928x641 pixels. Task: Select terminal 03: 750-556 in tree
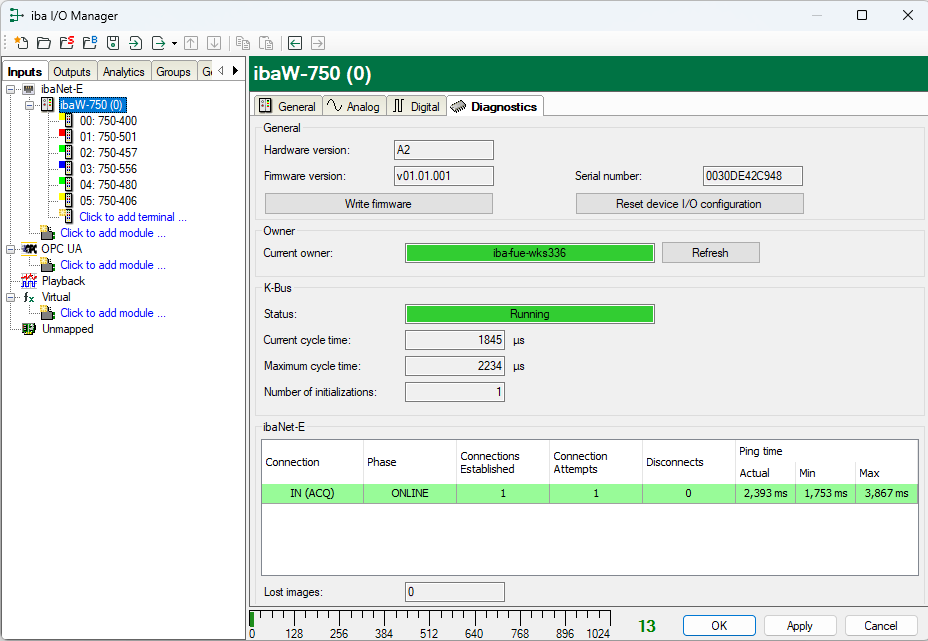click(x=108, y=169)
